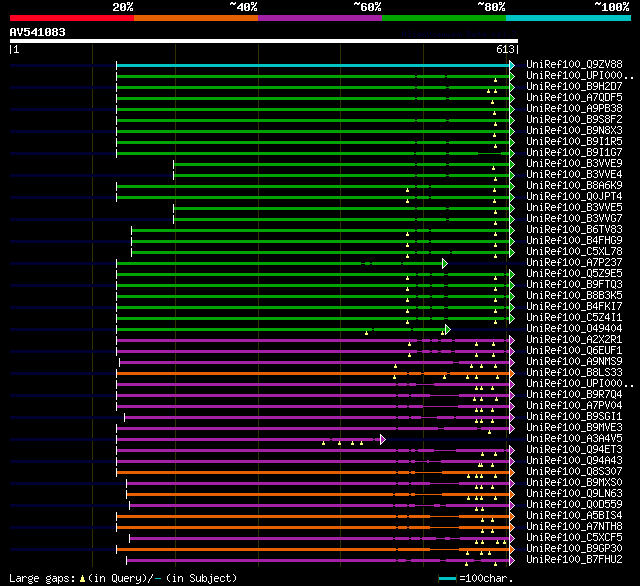Select the label UniRef100_A2X2R1
The image size is (640, 586).
click(x=574, y=340)
